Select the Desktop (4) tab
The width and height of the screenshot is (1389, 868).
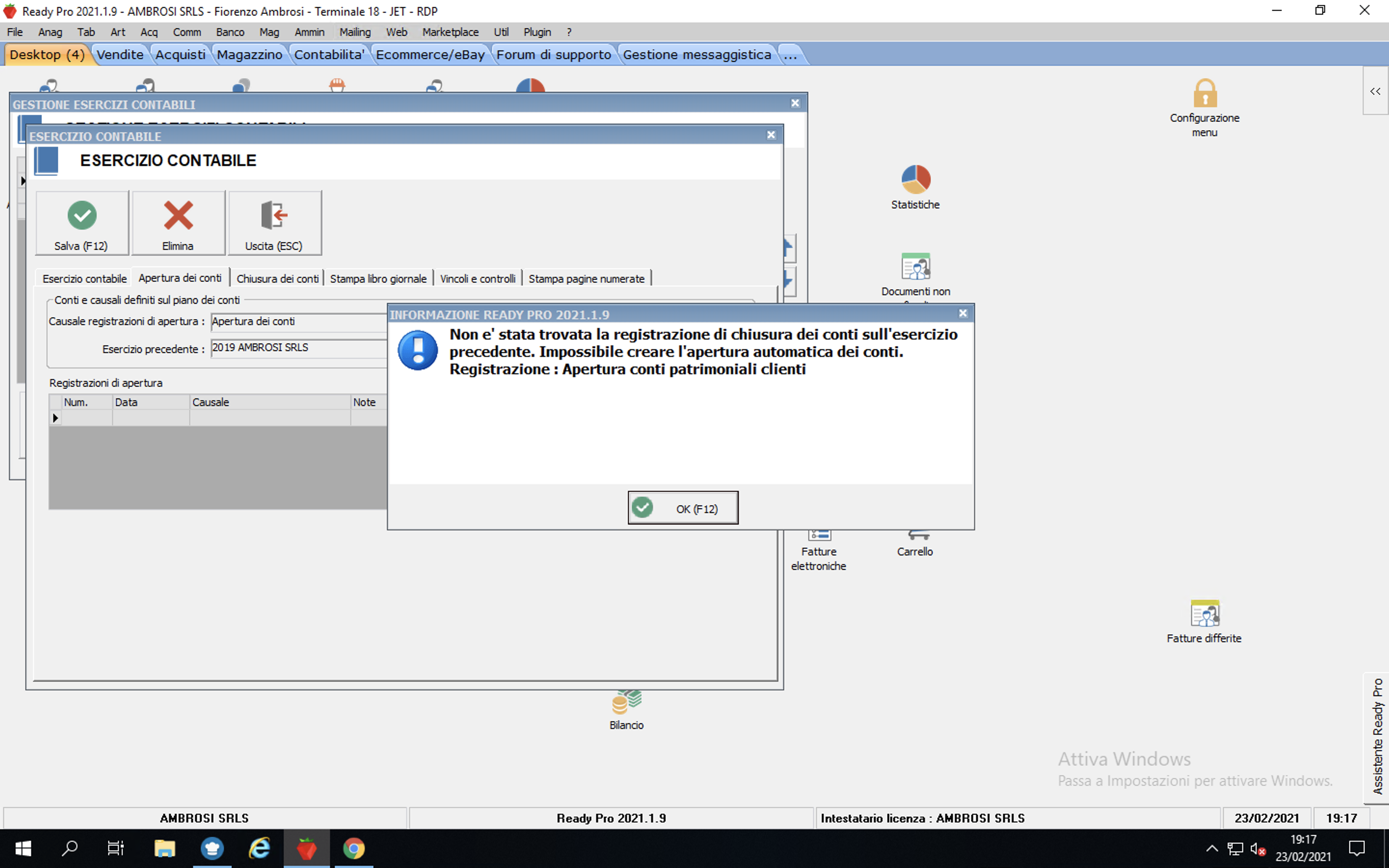click(x=47, y=54)
